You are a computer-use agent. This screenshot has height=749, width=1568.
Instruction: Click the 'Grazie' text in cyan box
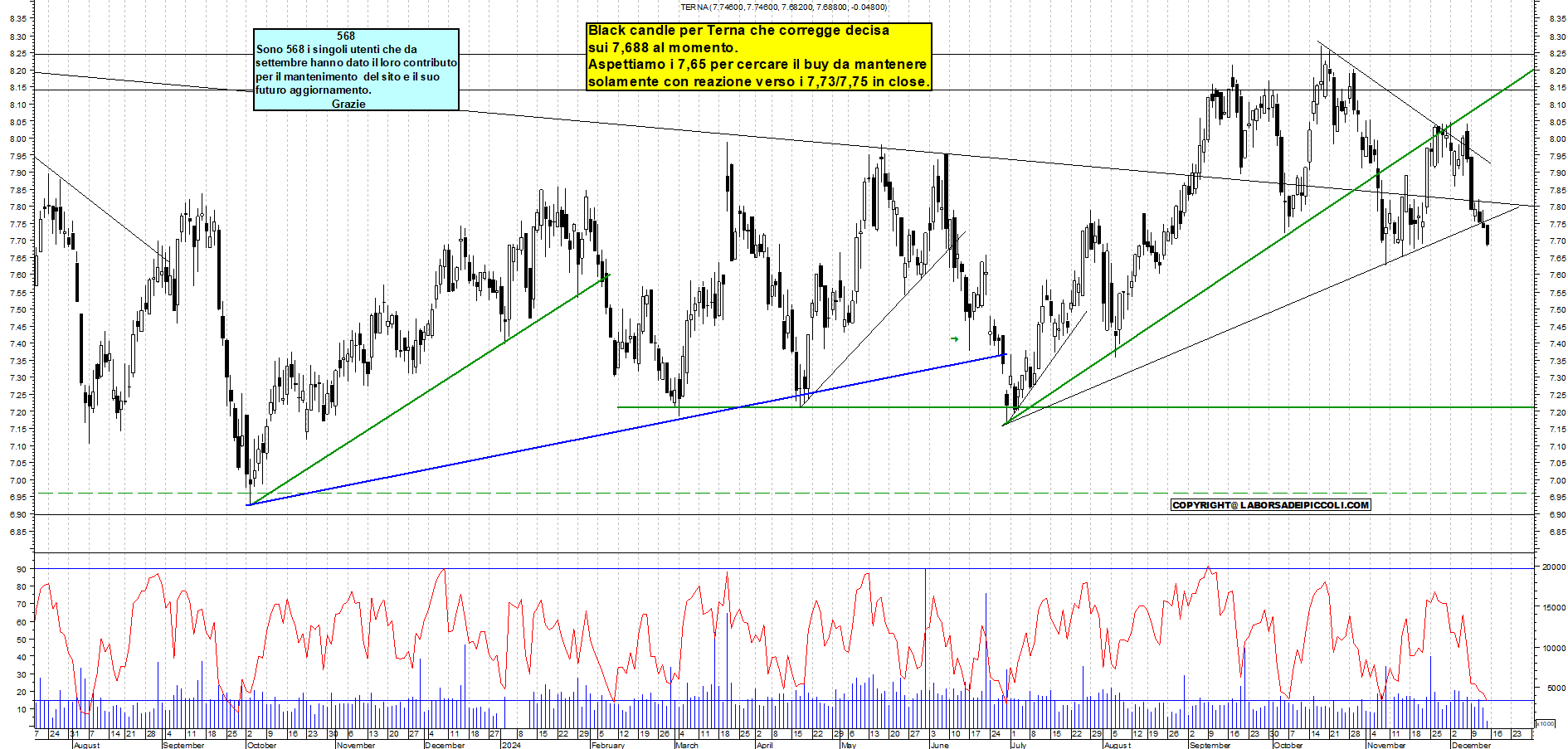pyautogui.click(x=348, y=104)
